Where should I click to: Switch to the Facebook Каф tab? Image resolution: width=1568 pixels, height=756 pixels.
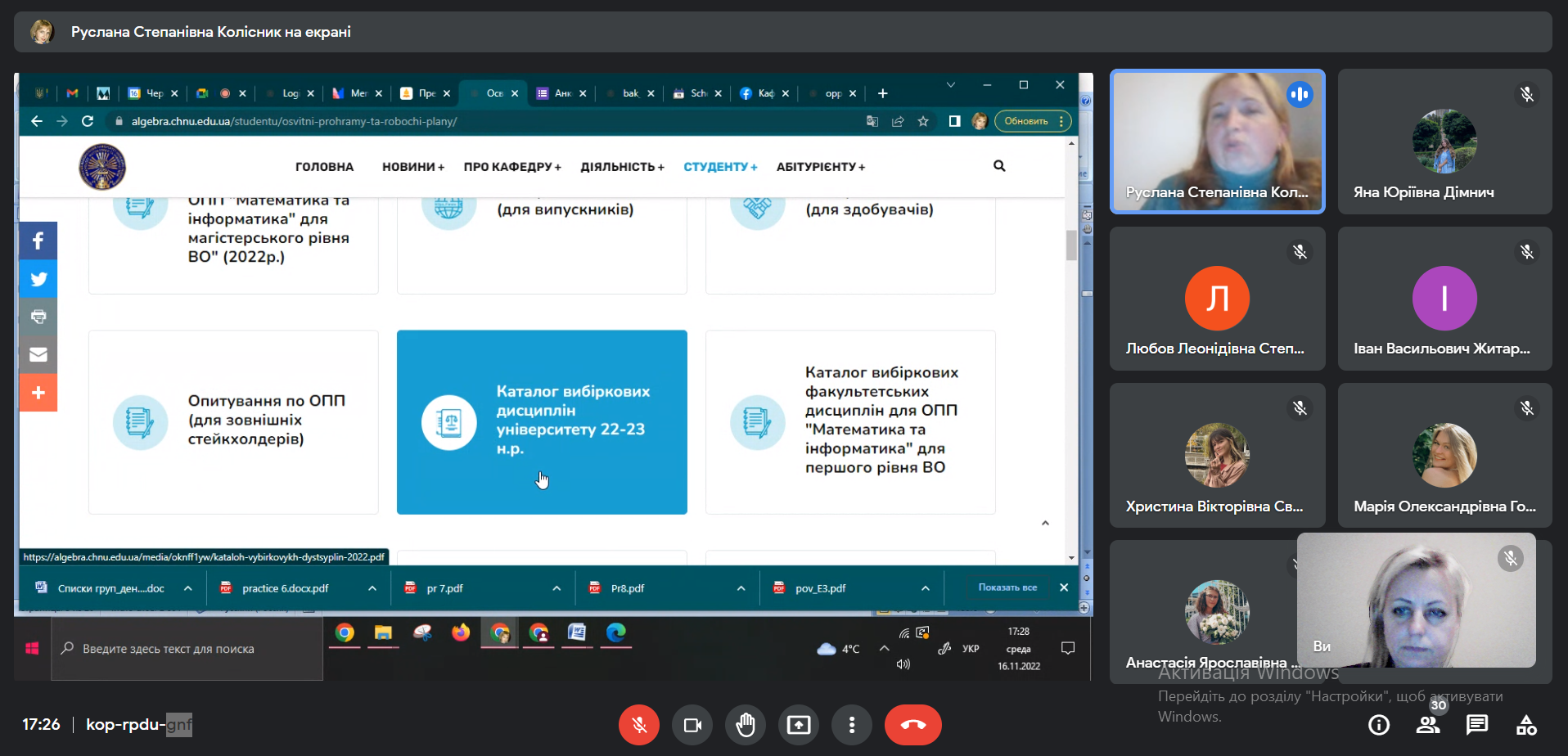[764, 93]
